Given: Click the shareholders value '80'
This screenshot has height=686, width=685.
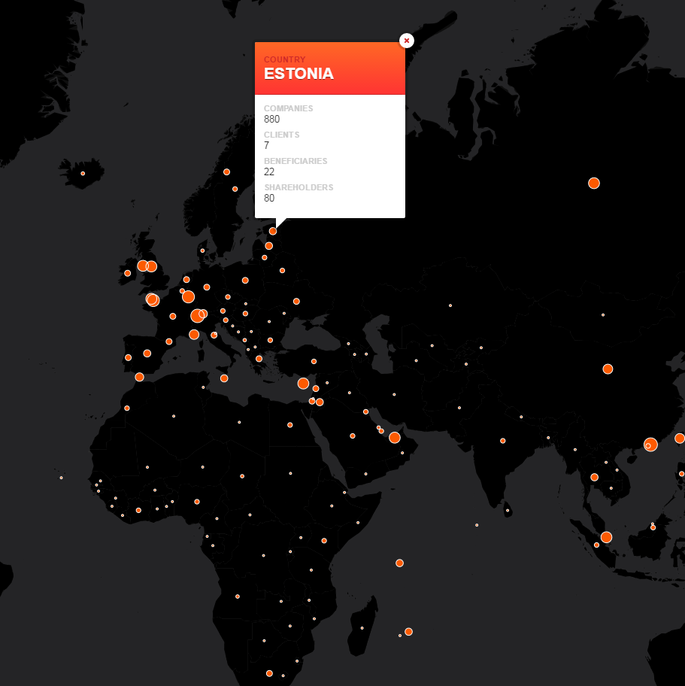Looking at the screenshot, I should 269,198.
